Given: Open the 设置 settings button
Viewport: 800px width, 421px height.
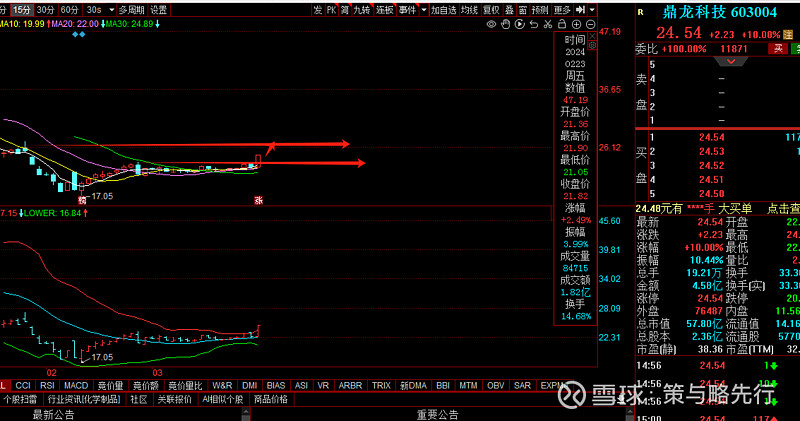Looking at the screenshot, I should coord(159,10).
